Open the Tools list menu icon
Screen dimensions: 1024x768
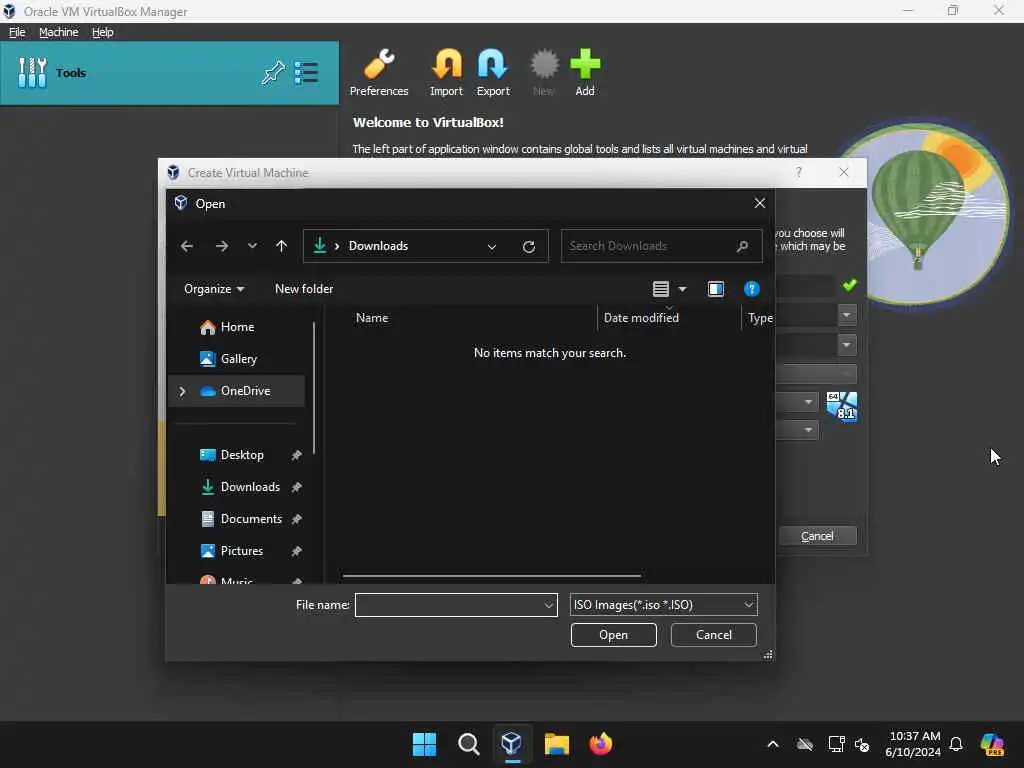(306, 72)
